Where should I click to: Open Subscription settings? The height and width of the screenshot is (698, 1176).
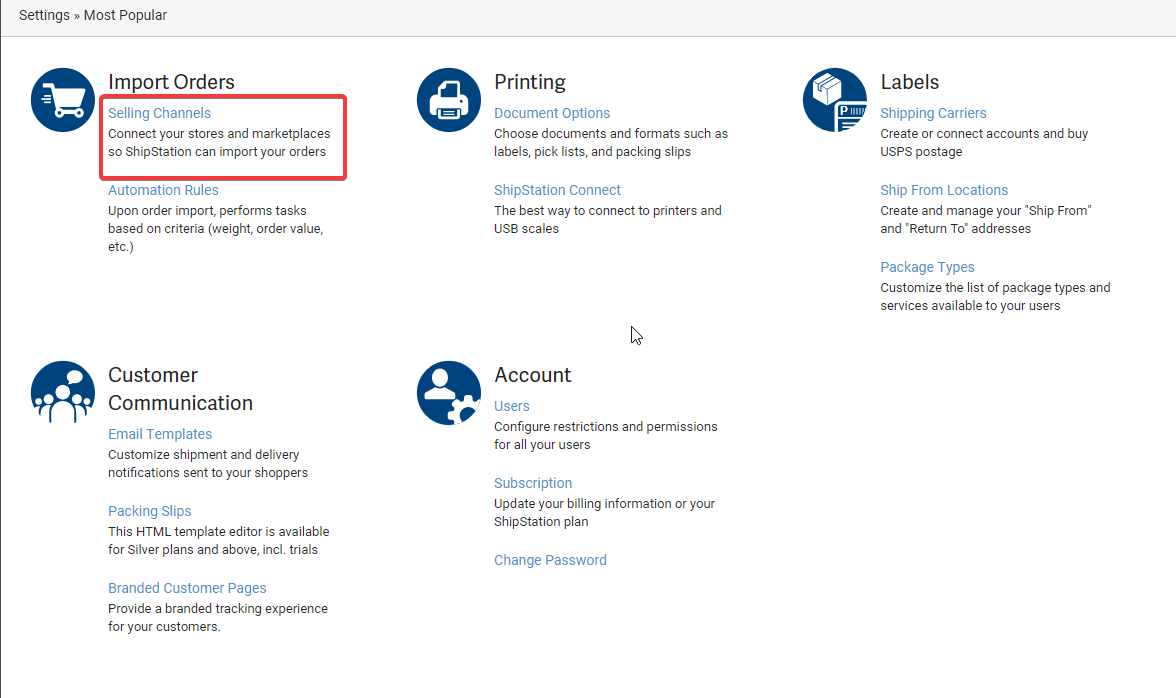pos(532,484)
